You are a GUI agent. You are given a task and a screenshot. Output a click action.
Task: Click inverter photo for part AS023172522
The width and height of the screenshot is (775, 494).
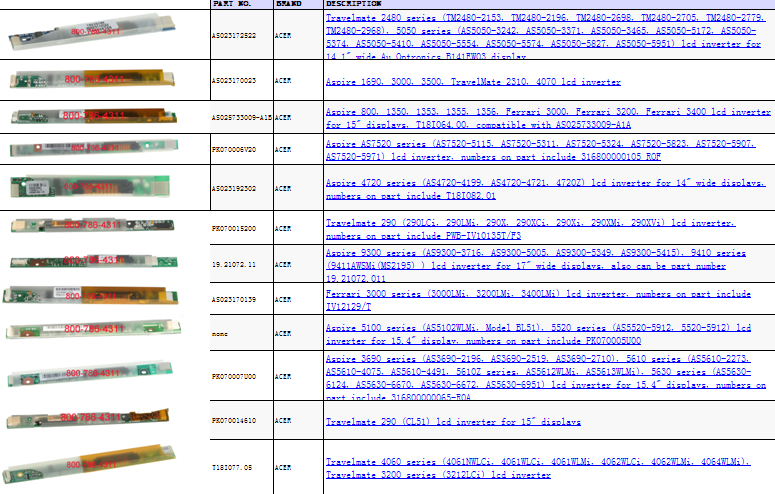pos(92,32)
